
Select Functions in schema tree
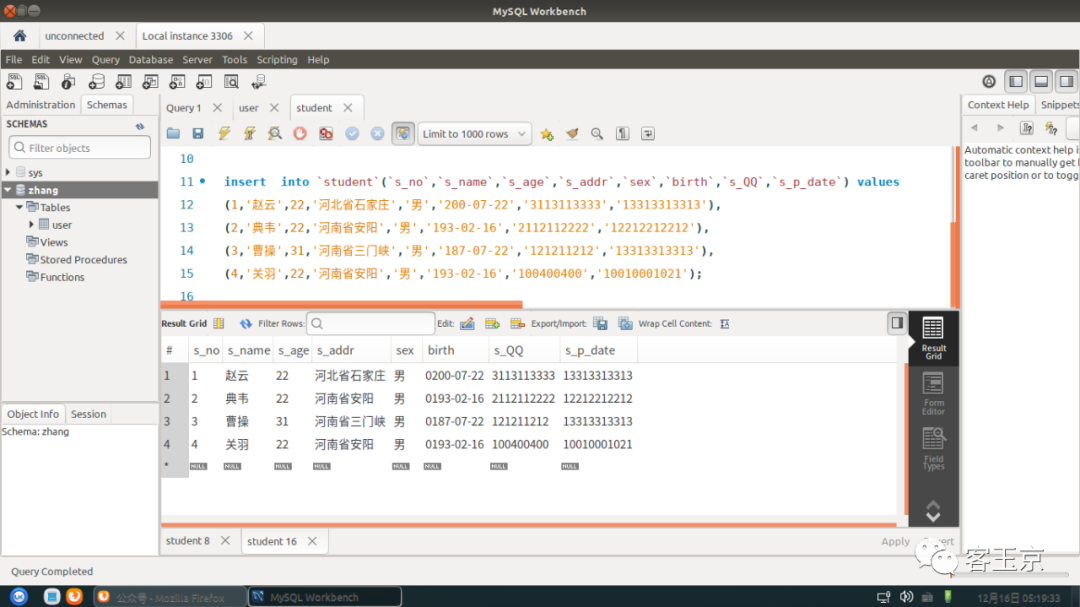pyautogui.click(x=61, y=277)
